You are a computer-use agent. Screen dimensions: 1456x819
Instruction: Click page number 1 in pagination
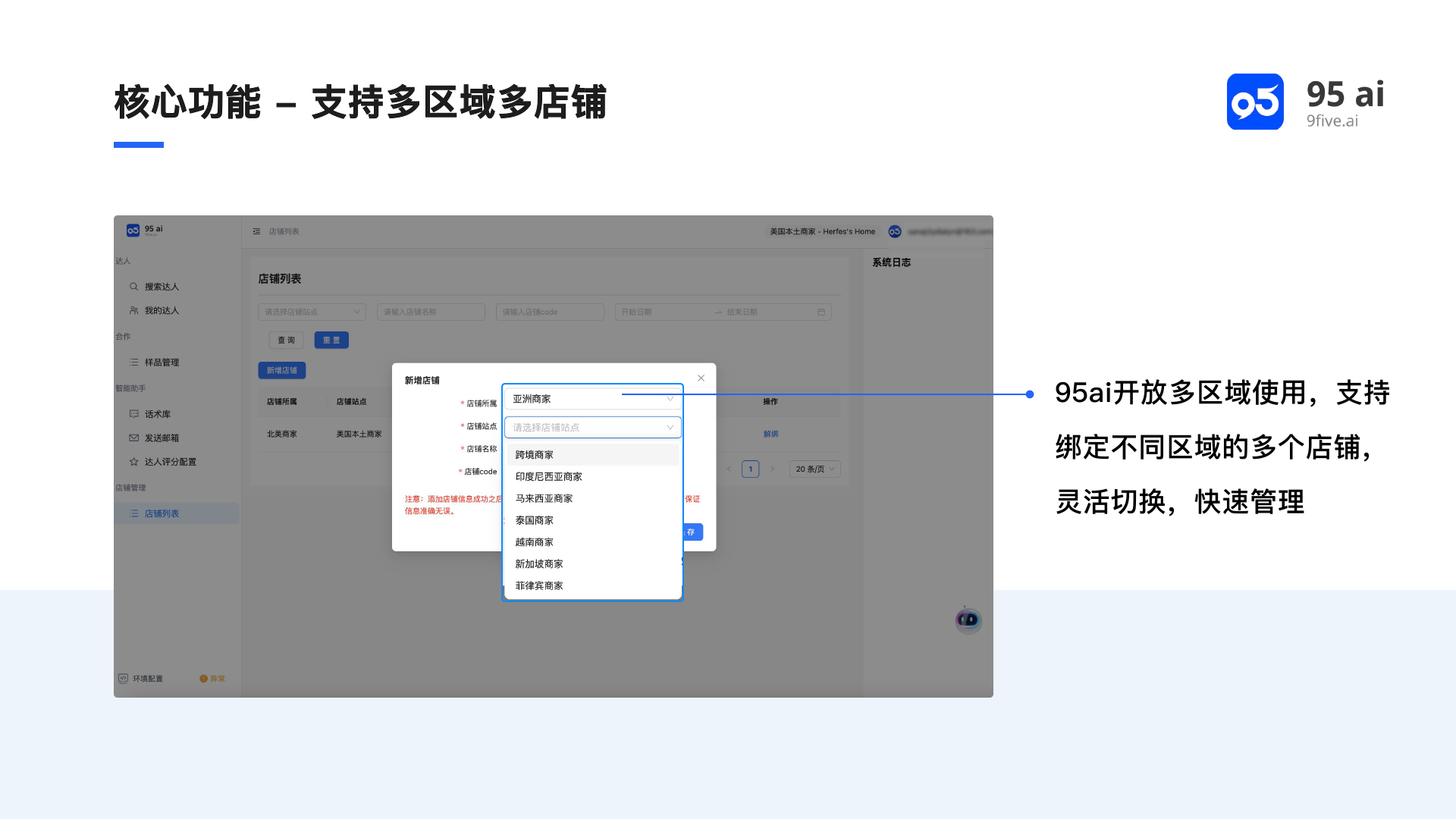[x=751, y=469]
